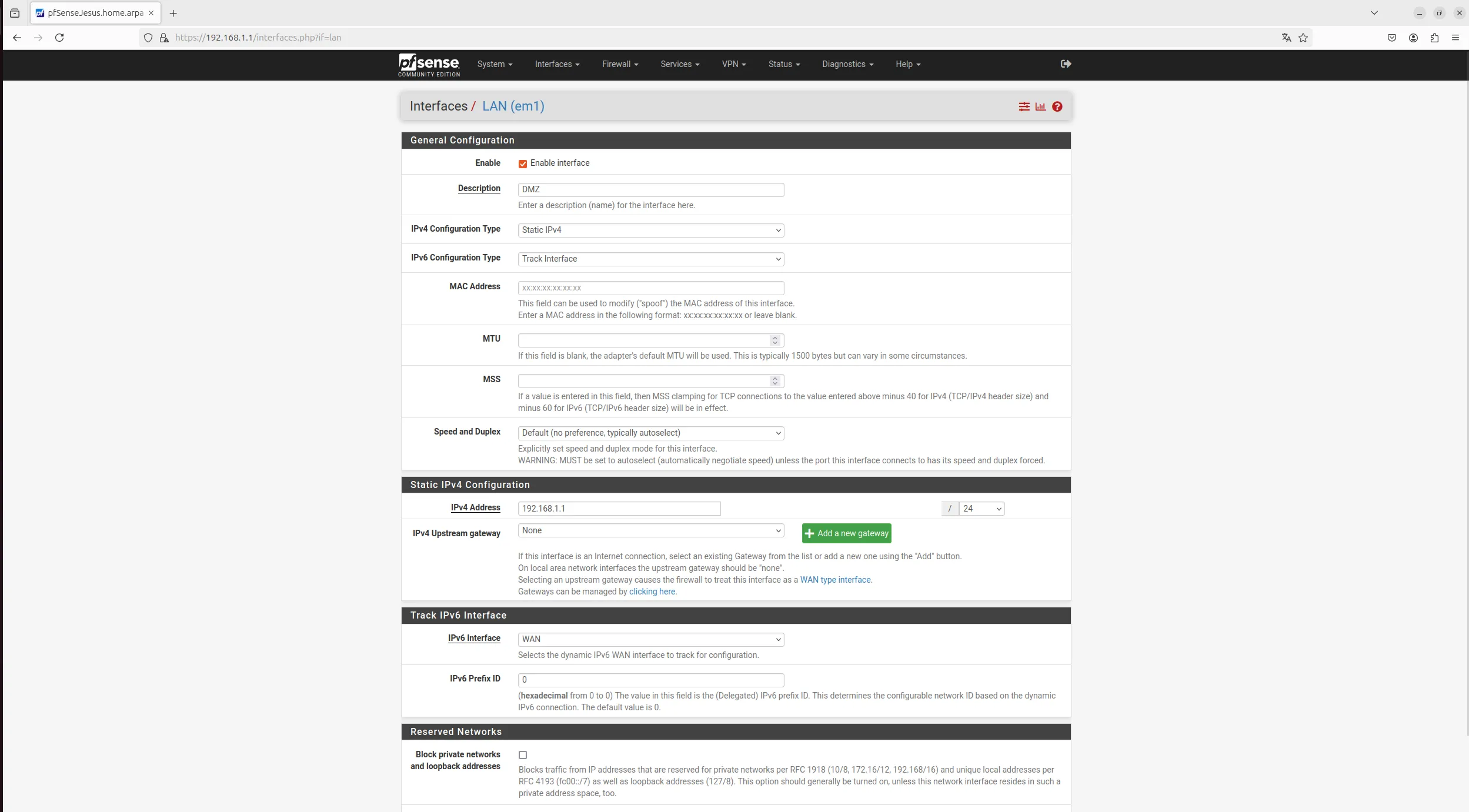Open Speed and Duplex dropdown
Image resolution: width=1469 pixels, height=812 pixels.
pyautogui.click(x=651, y=433)
